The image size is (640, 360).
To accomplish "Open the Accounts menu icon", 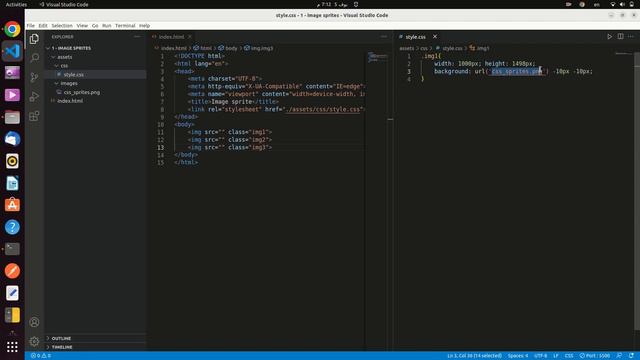I will (x=34, y=322).
